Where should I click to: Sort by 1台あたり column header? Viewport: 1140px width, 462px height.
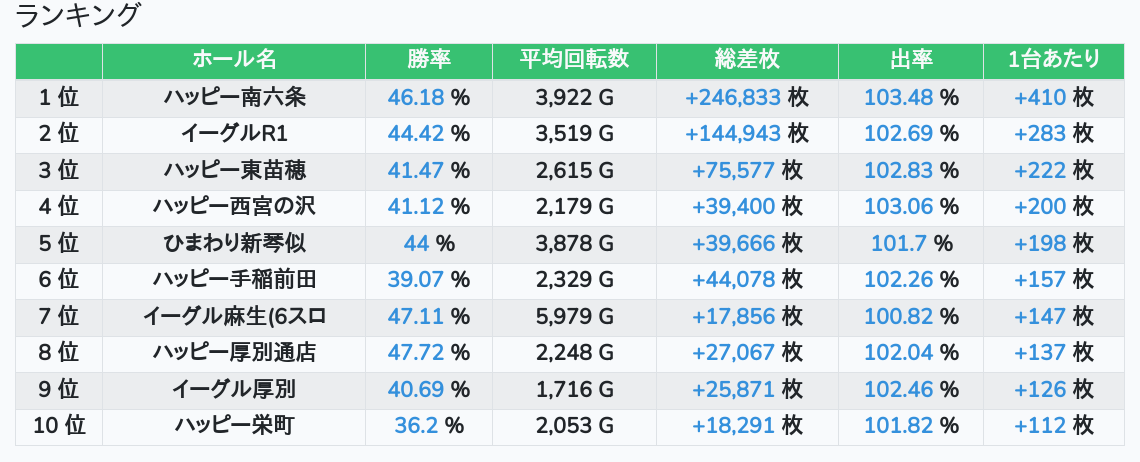(x=1054, y=60)
